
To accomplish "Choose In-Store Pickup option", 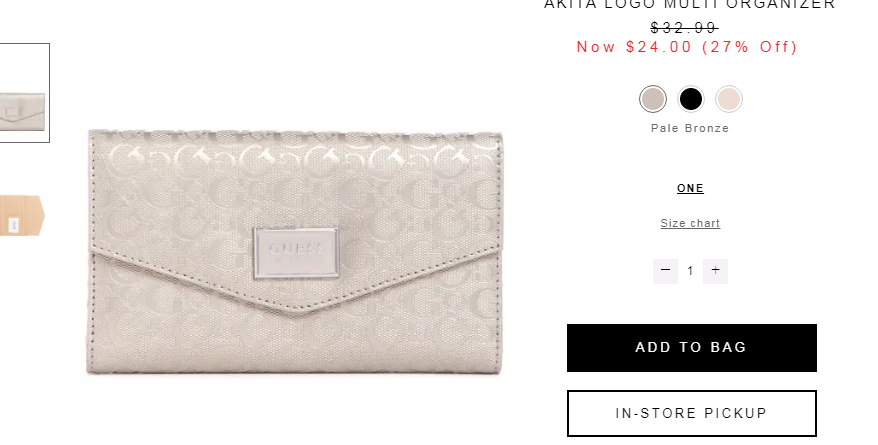I will point(692,413).
